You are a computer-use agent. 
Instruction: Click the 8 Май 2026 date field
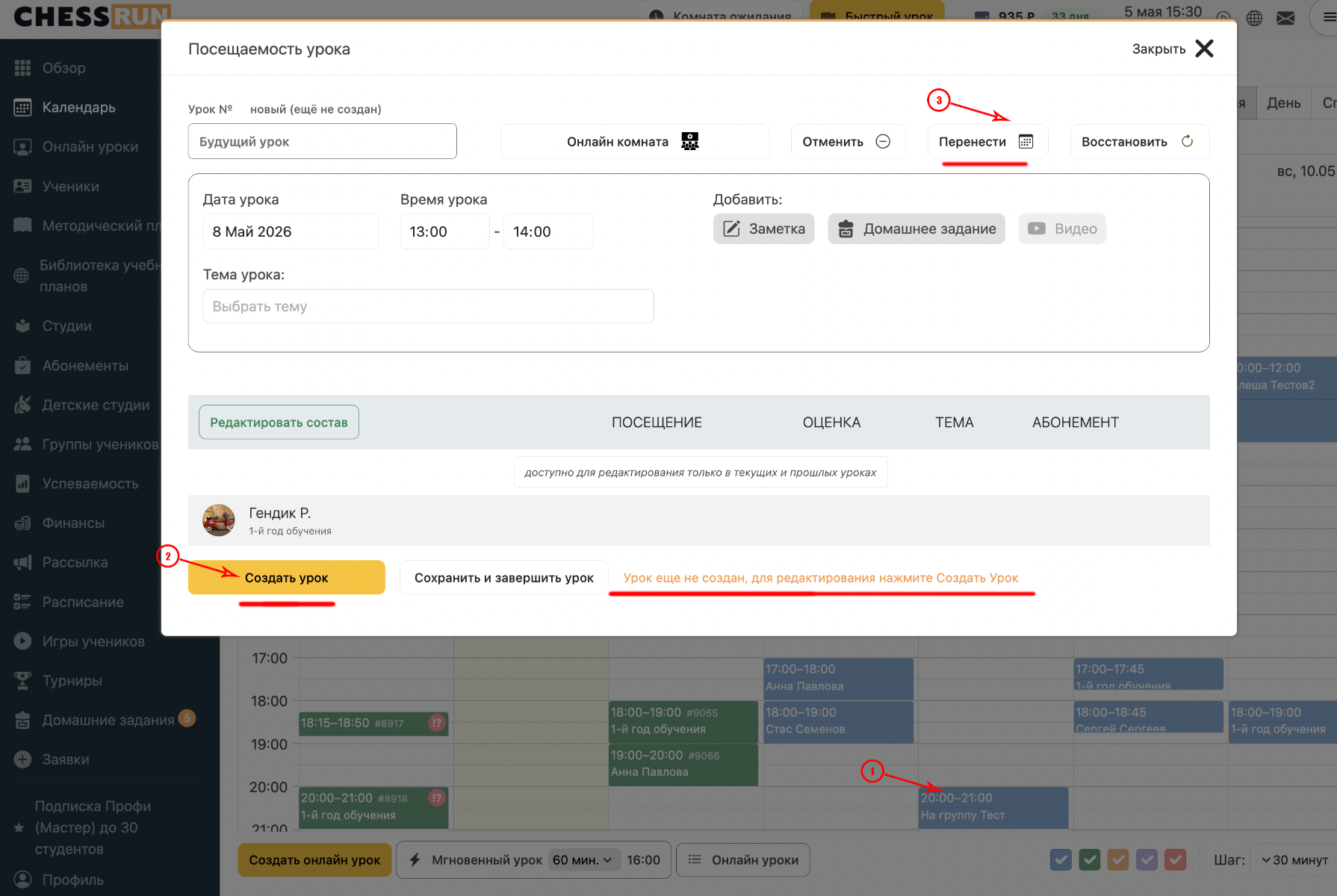[290, 231]
